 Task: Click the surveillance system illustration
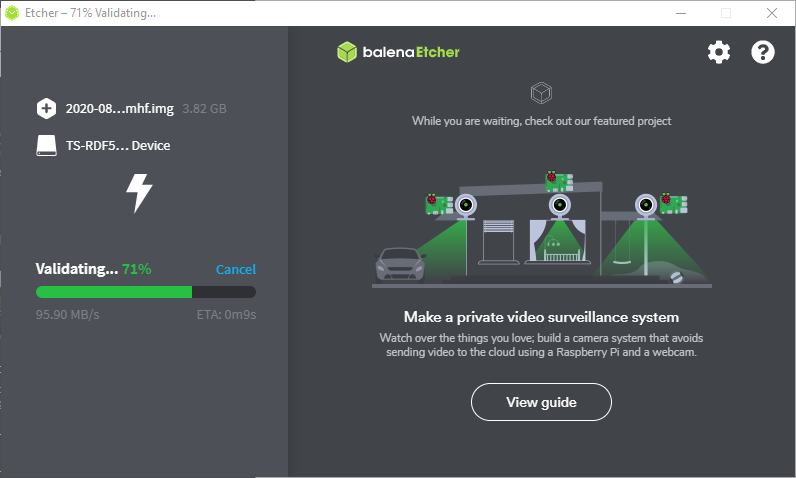(x=541, y=230)
